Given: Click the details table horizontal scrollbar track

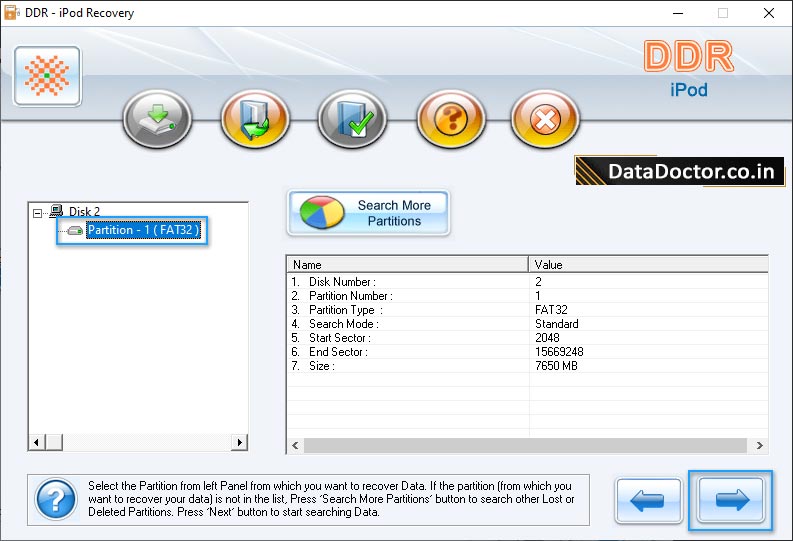Looking at the screenshot, I should pos(525,445).
